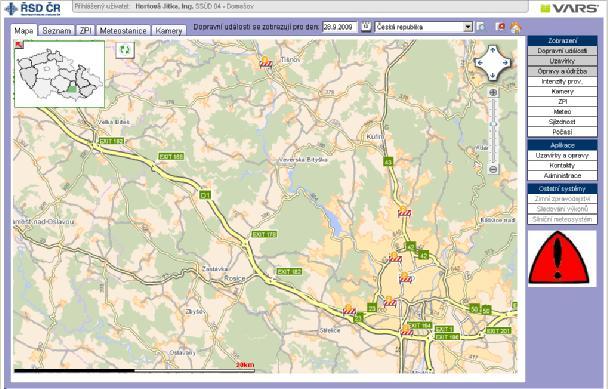The height and width of the screenshot is (389, 608).
Task: Collapse overview minimap with red arrow
Action: coord(19,45)
